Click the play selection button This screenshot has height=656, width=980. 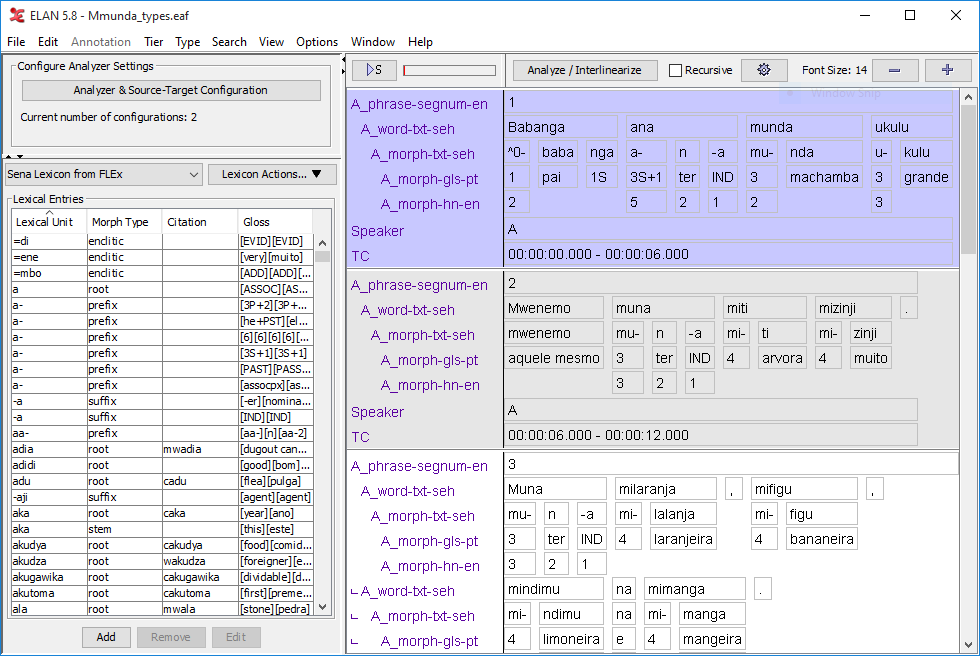coord(374,70)
